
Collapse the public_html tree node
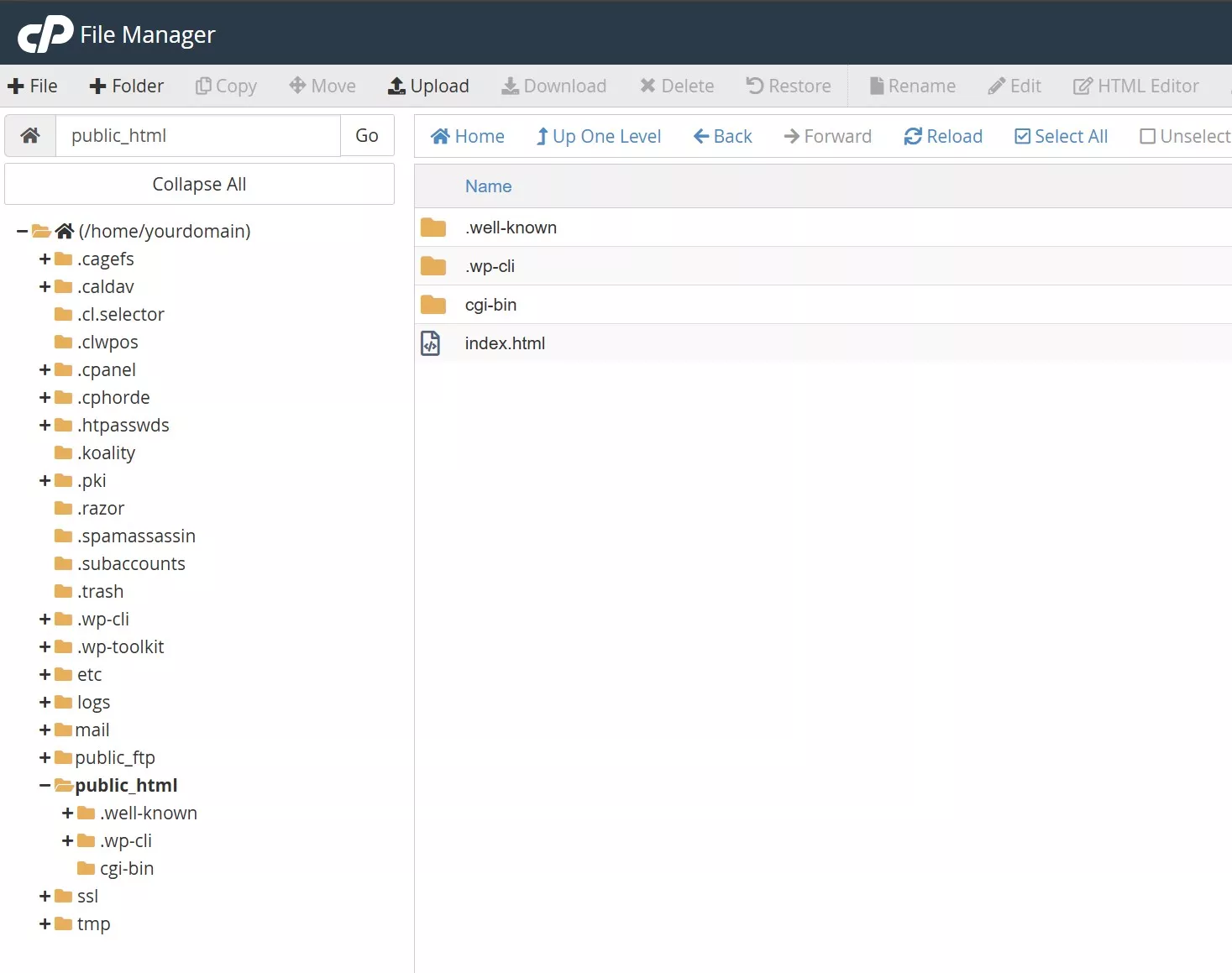45,786
